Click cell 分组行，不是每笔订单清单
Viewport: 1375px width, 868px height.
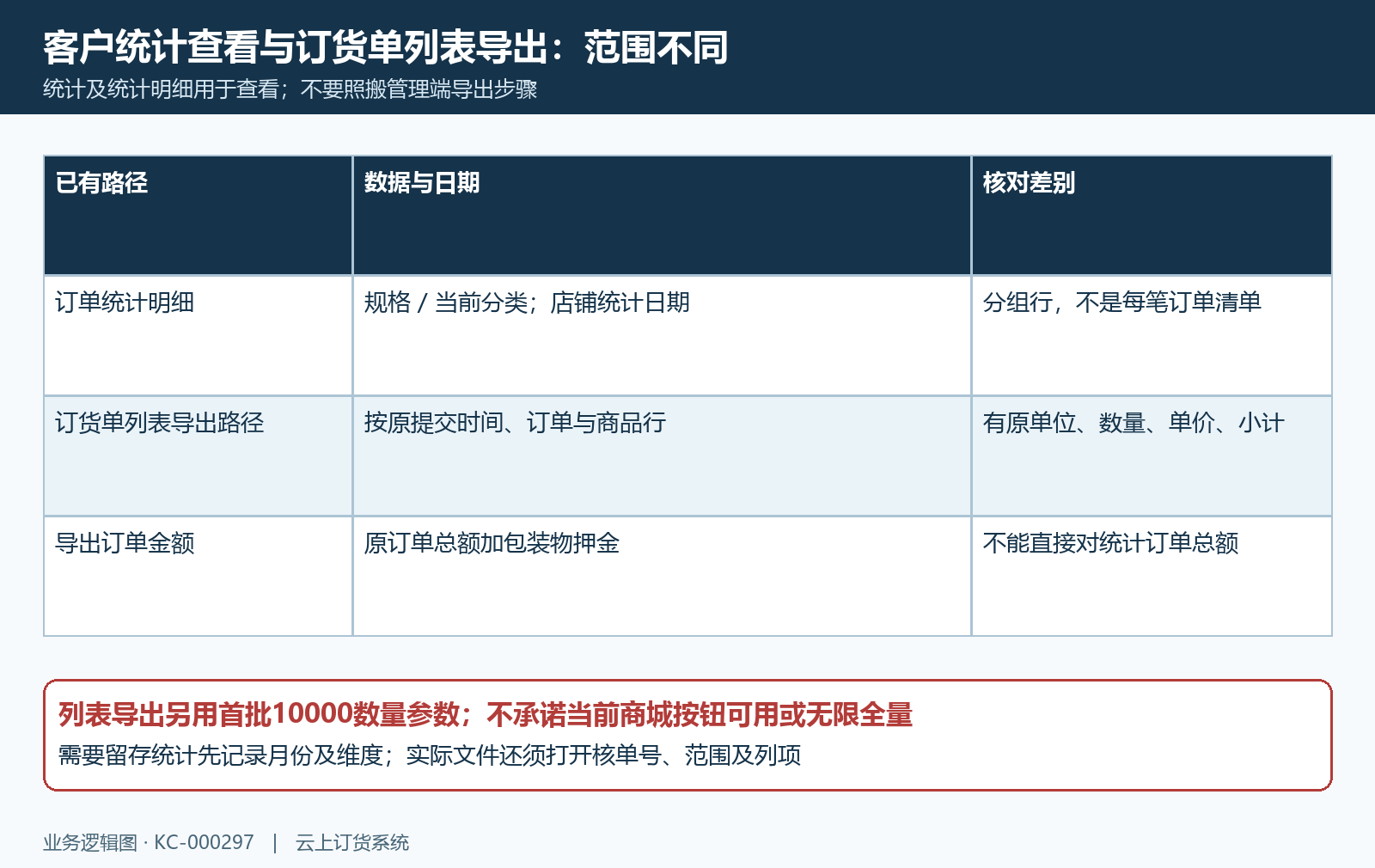[x=1152, y=335]
